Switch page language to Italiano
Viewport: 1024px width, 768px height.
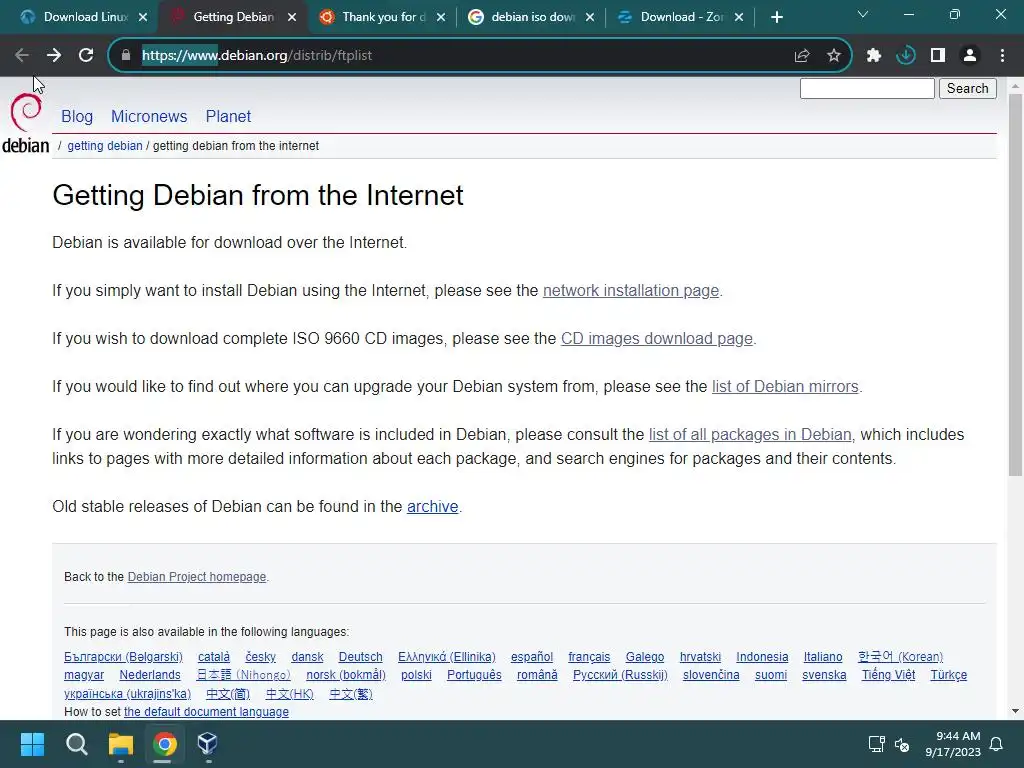[823, 657]
